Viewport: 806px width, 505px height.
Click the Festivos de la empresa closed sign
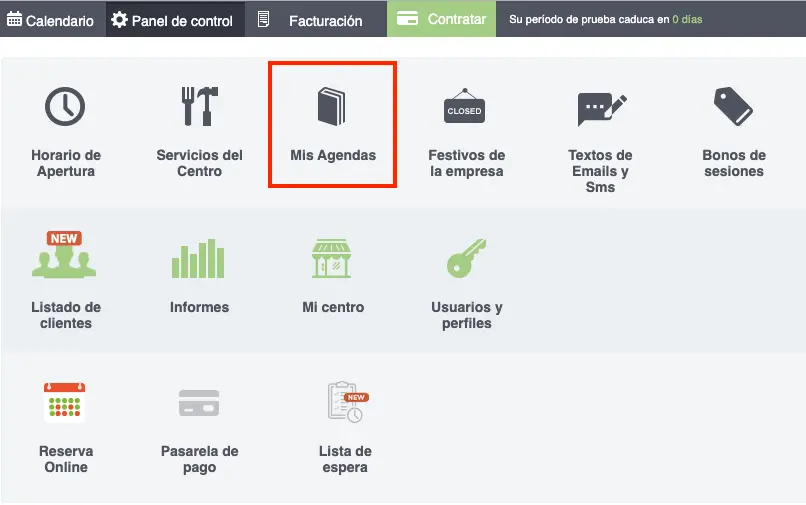pos(465,106)
